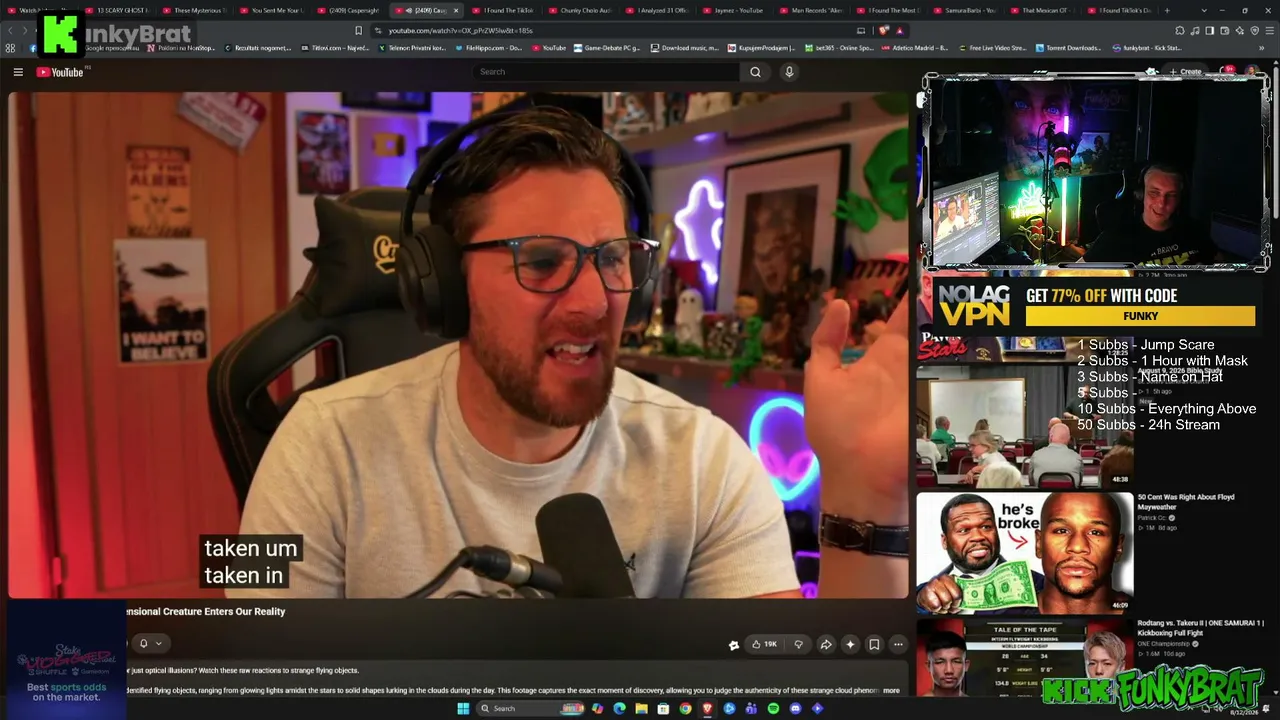Open Windows Start menu
The height and width of the screenshot is (720, 1280).
click(x=463, y=709)
